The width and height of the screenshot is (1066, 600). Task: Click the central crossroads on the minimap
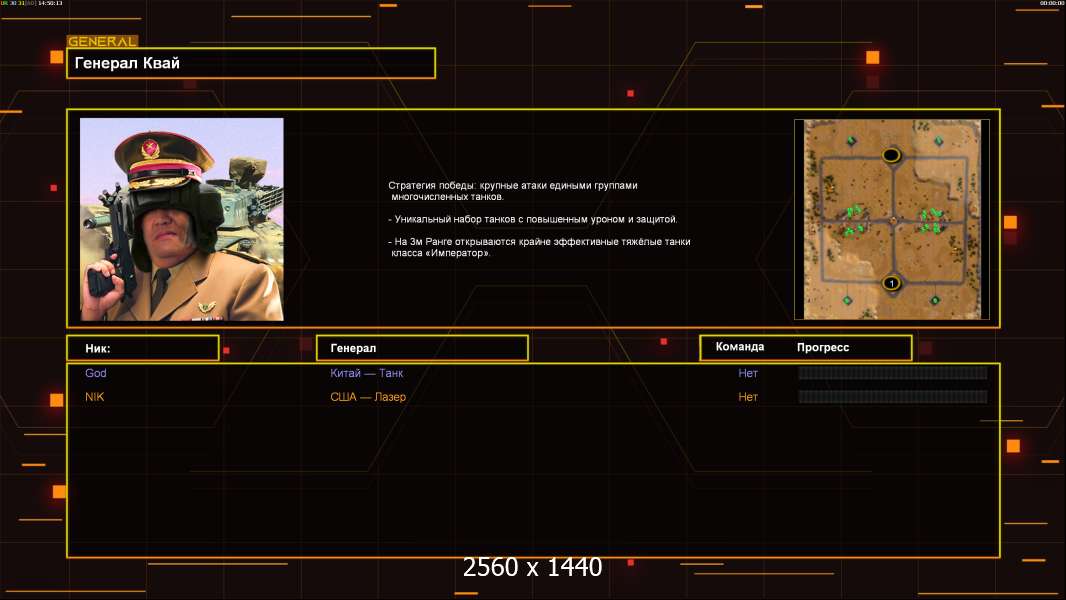coord(893,219)
